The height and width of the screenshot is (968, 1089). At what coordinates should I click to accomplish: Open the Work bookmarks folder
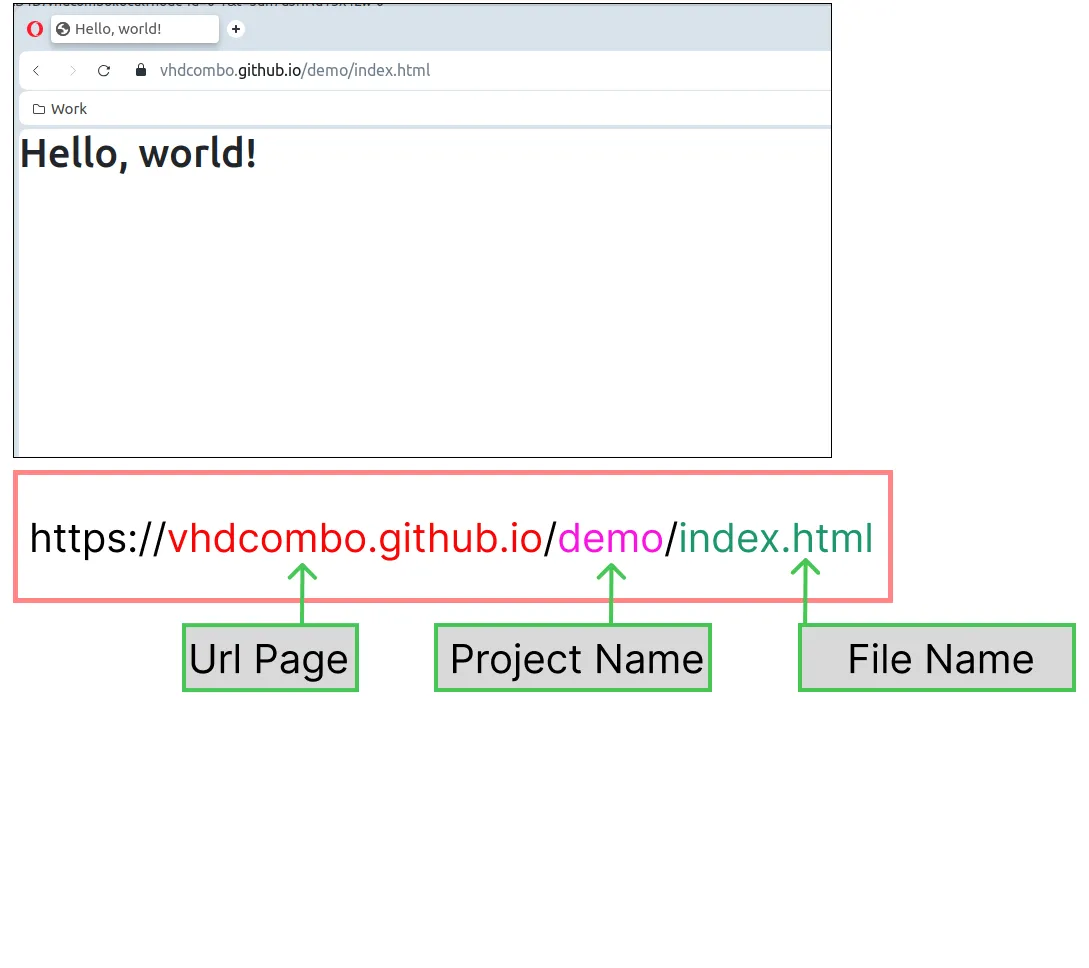[x=60, y=109]
